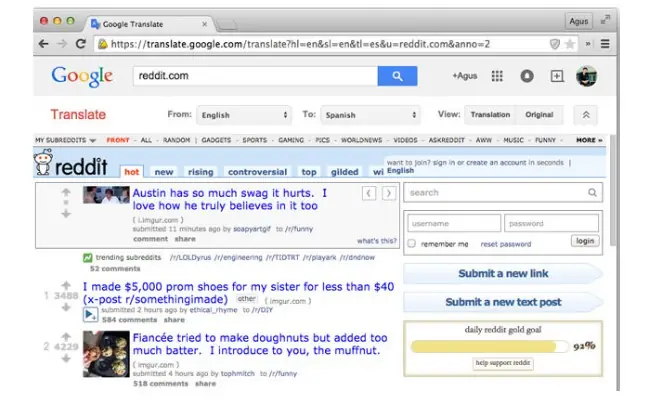Select the rising tab

(200, 172)
